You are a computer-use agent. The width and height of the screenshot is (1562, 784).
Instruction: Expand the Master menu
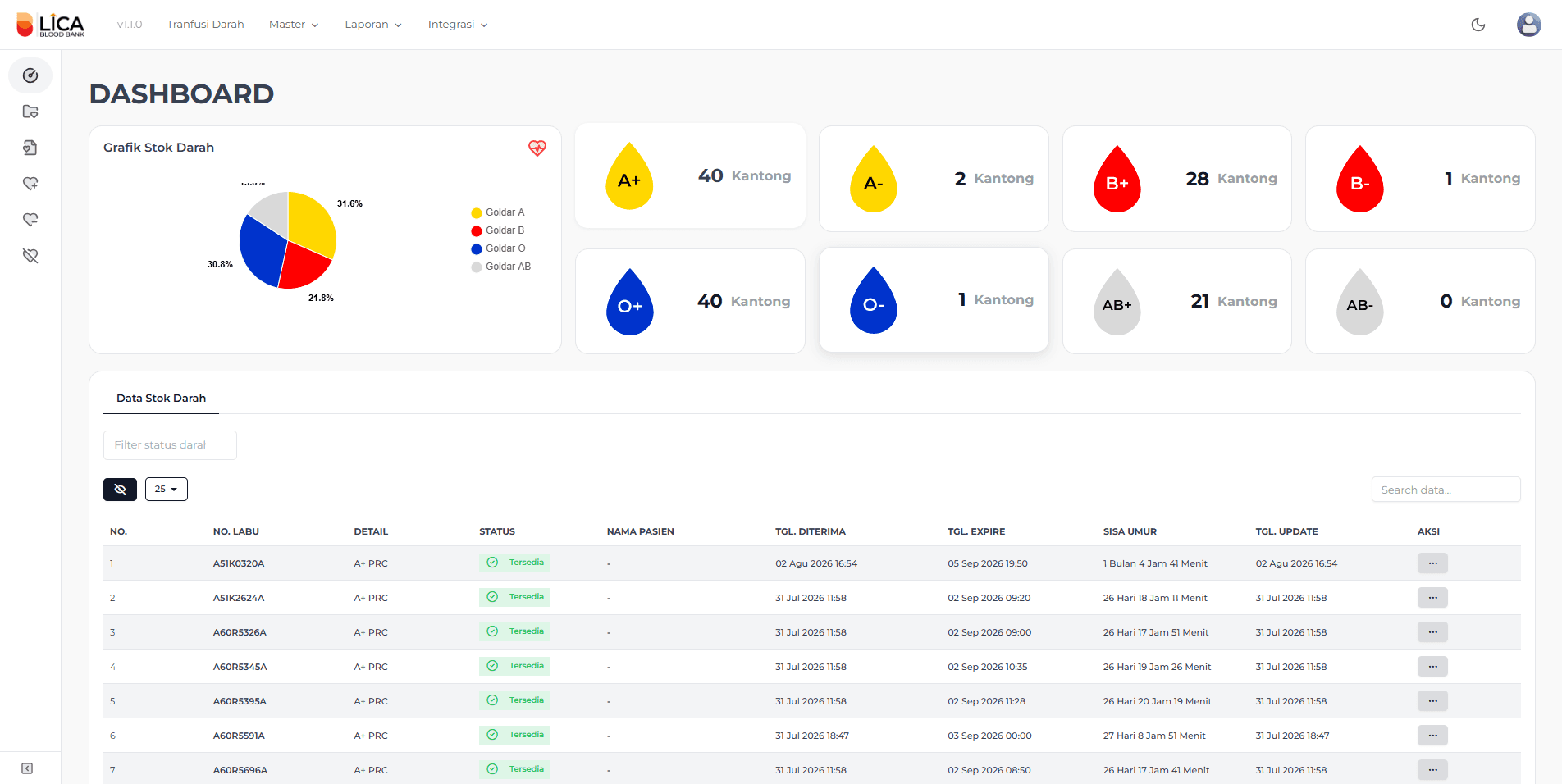[294, 25]
